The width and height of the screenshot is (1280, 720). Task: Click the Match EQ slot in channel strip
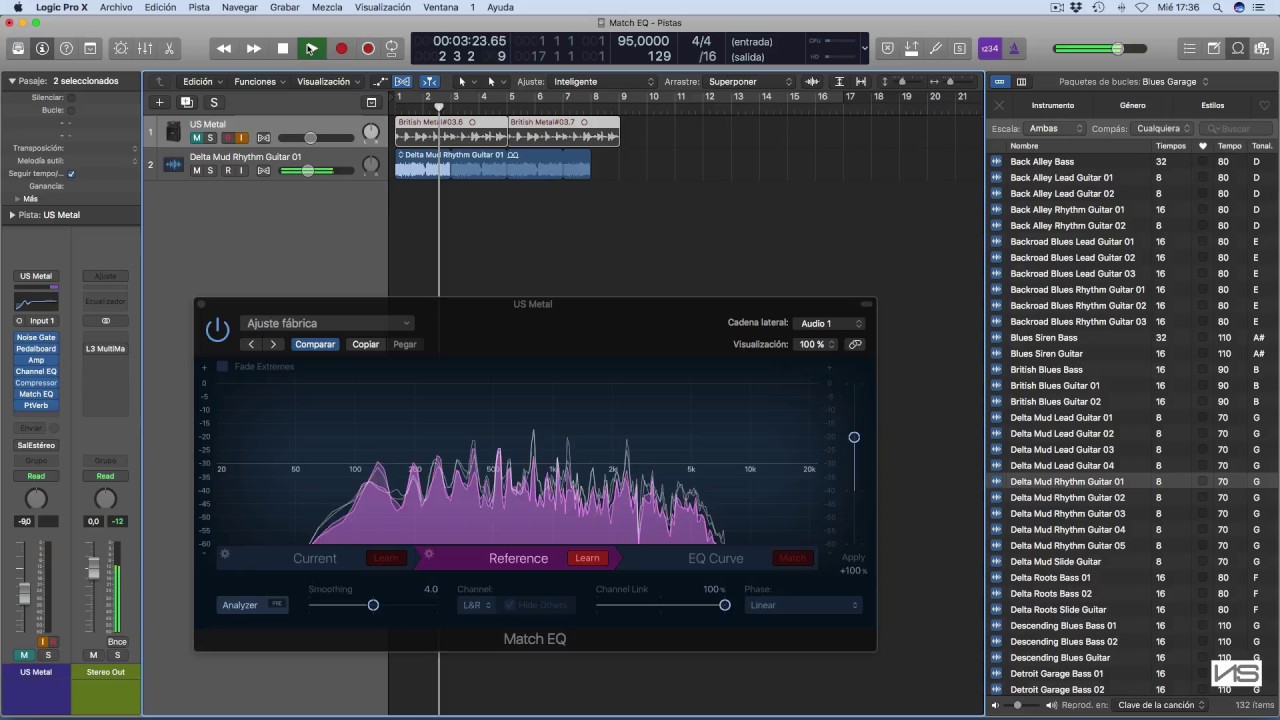point(36,394)
